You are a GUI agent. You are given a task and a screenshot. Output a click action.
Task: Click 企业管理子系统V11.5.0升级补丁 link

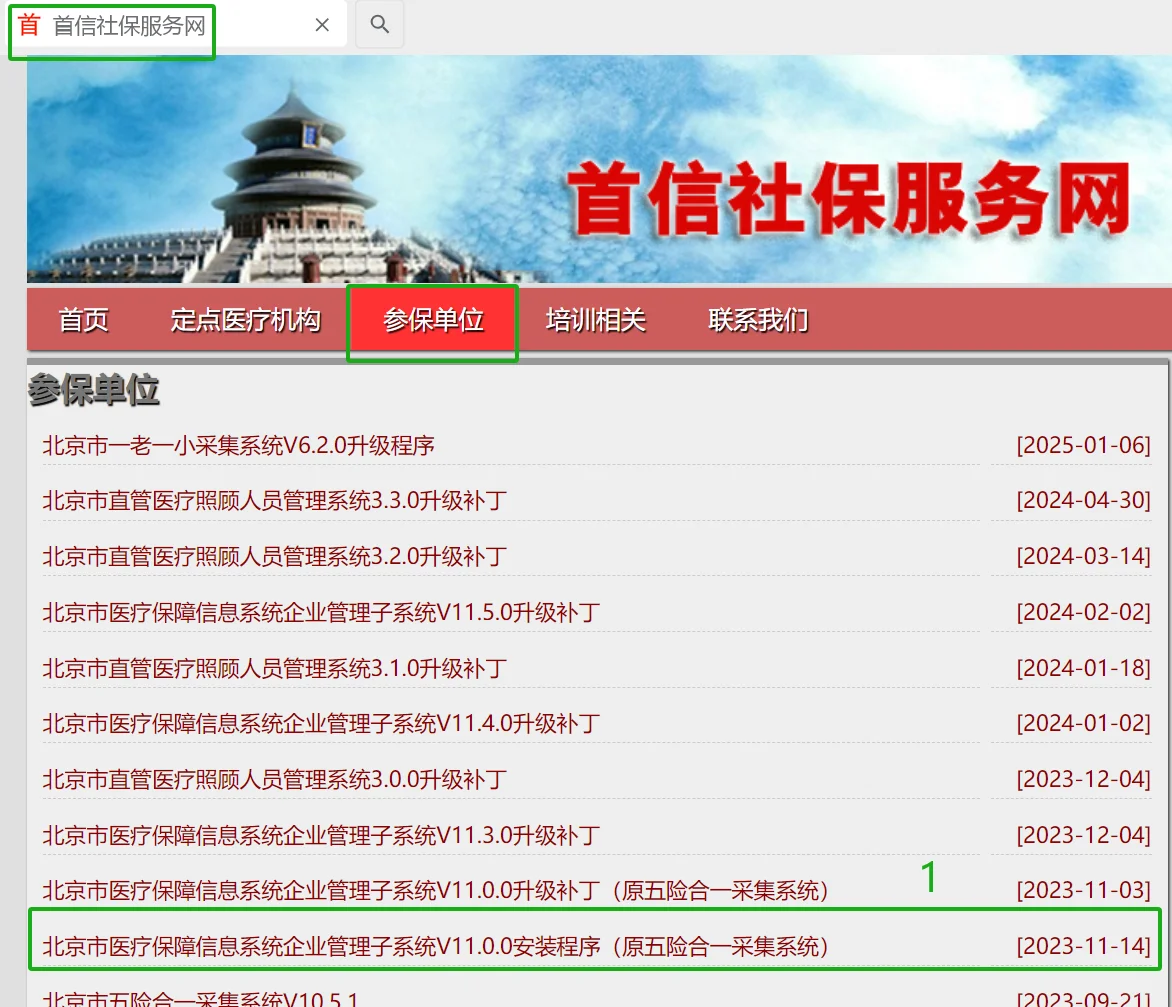[x=320, y=612]
